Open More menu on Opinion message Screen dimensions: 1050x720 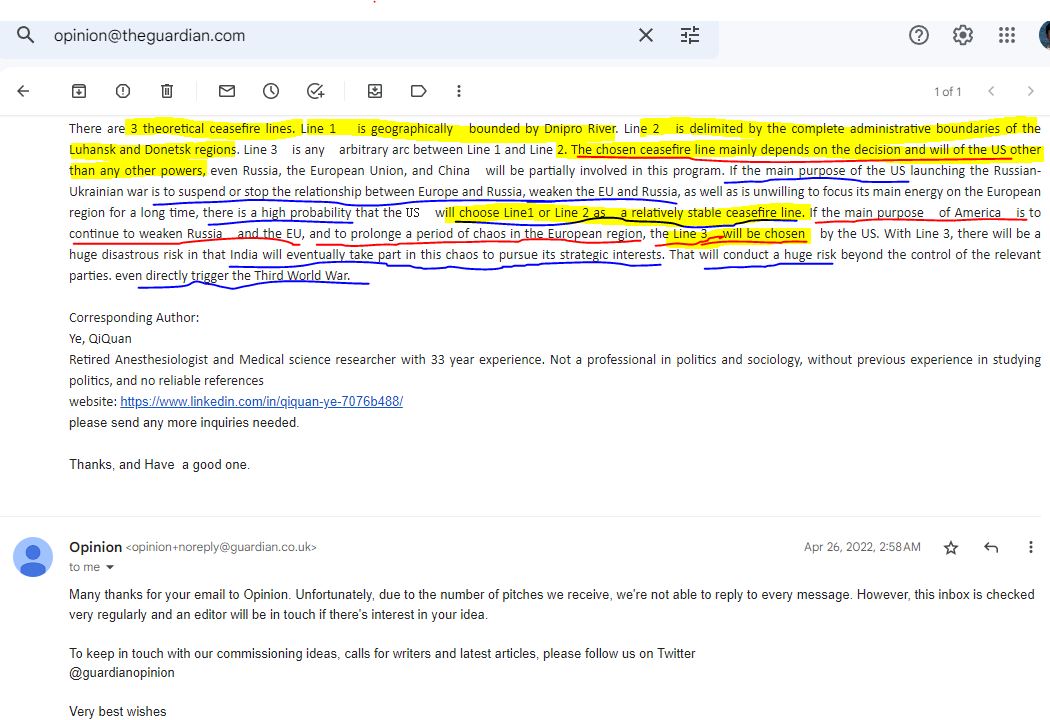click(x=1031, y=548)
